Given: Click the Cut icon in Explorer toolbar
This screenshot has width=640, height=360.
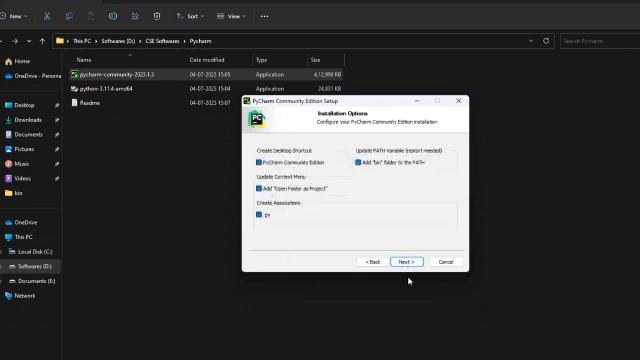Looking at the screenshot, I should (x=47, y=16).
